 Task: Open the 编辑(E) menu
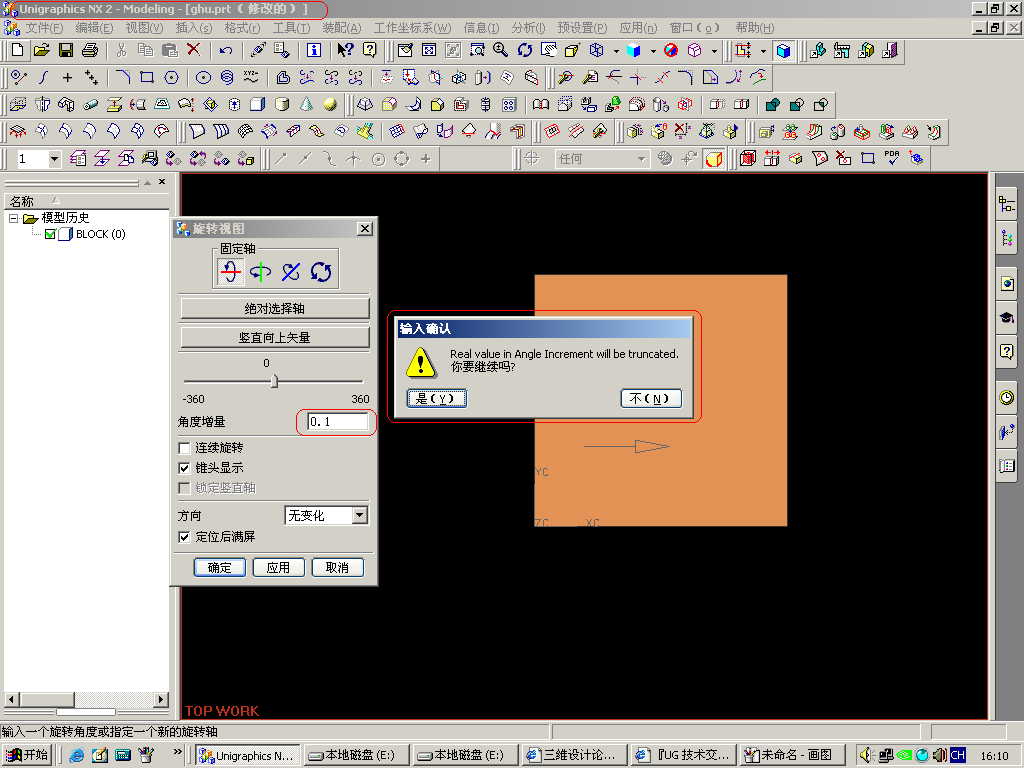point(94,28)
